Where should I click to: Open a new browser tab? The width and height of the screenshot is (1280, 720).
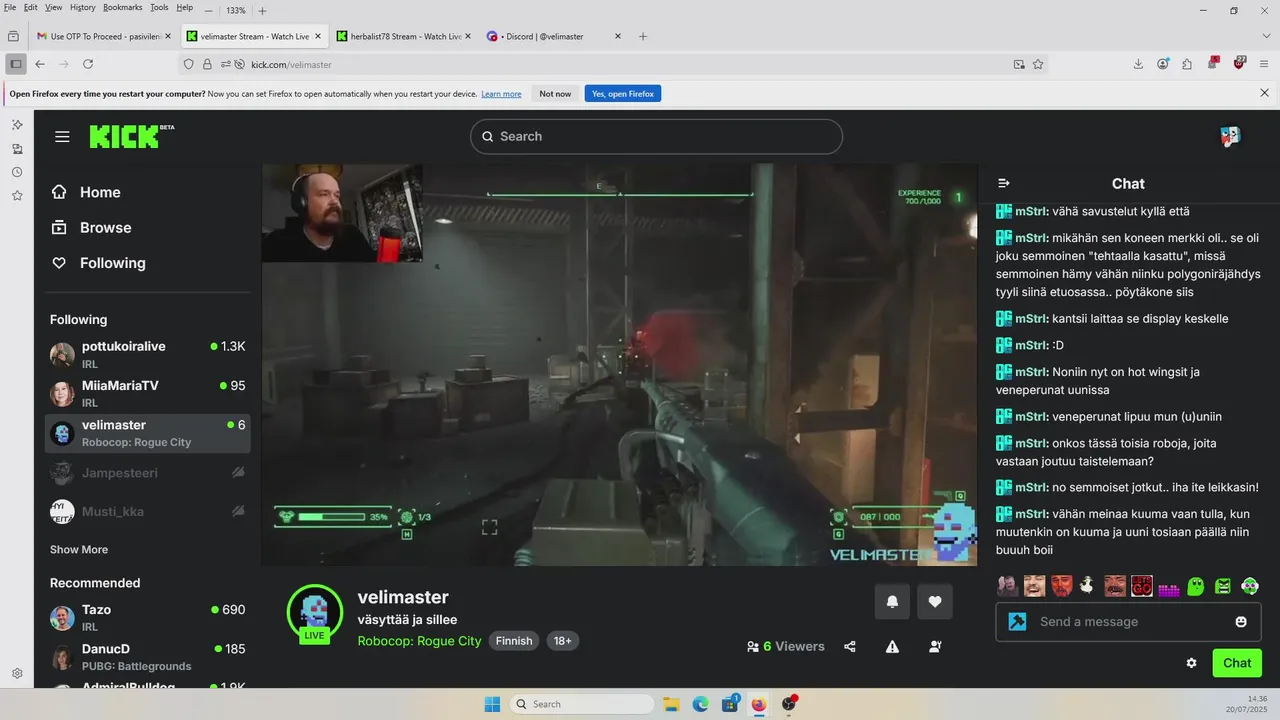[x=643, y=36]
